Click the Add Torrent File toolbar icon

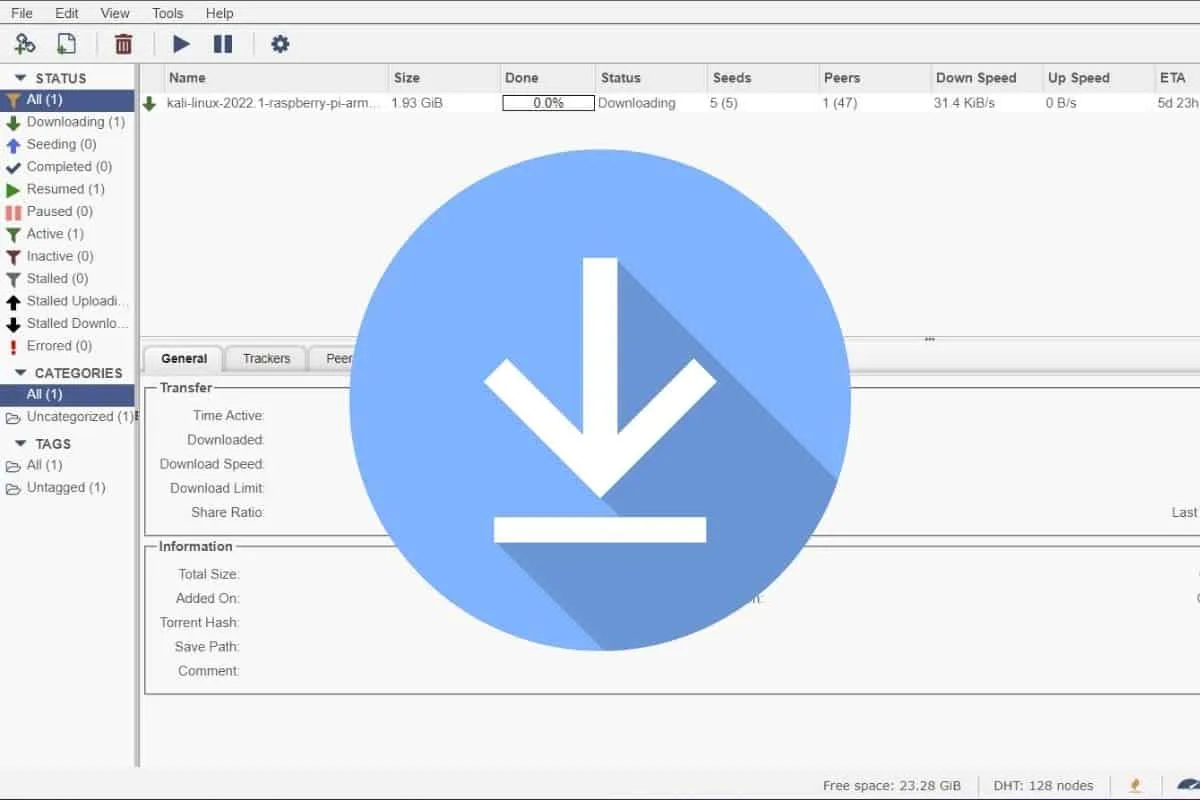tap(66, 43)
